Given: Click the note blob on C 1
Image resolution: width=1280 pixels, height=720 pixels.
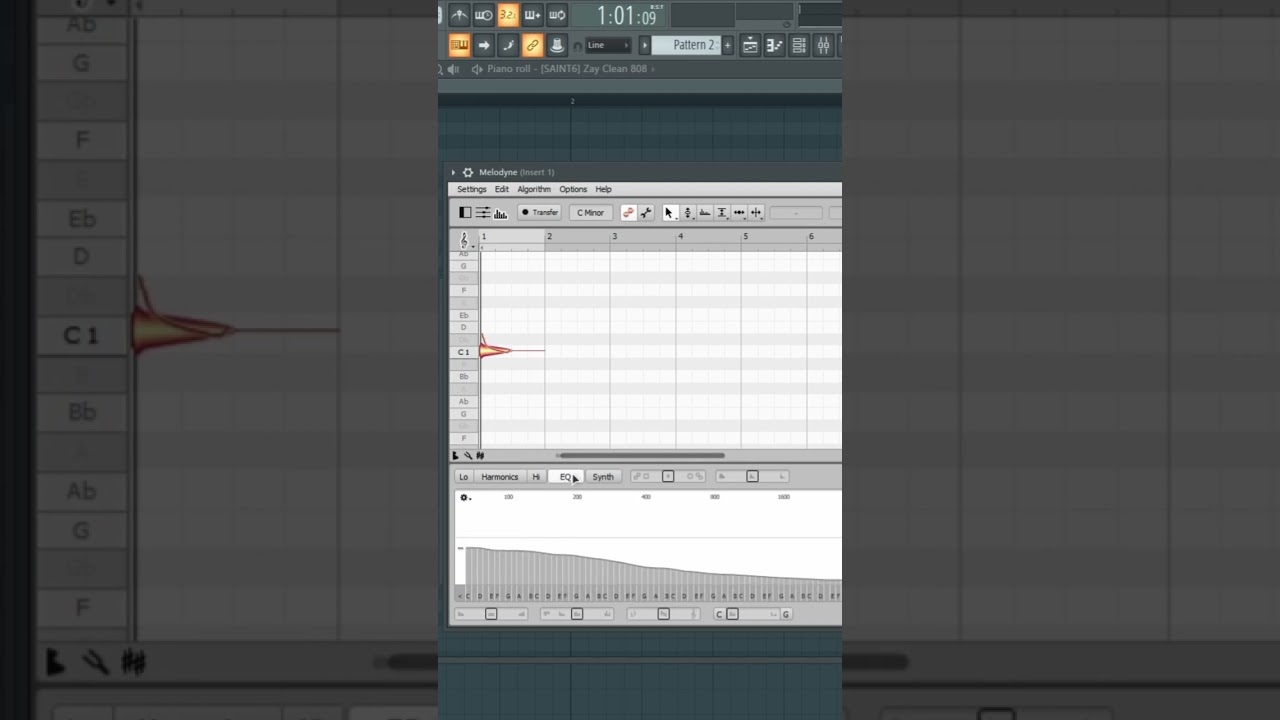Looking at the screenshot, I should [x=495, y=349].
